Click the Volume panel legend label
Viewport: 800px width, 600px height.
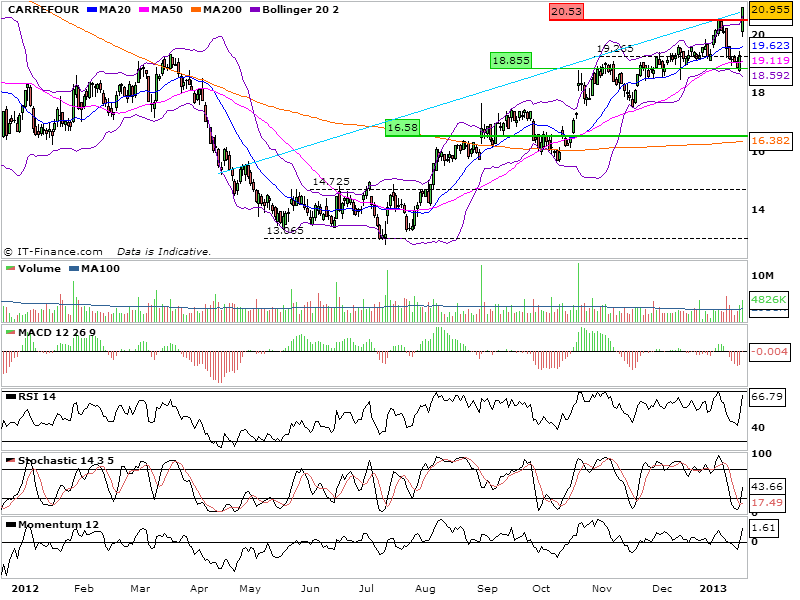pyautogui.click(x=39, y=268)
